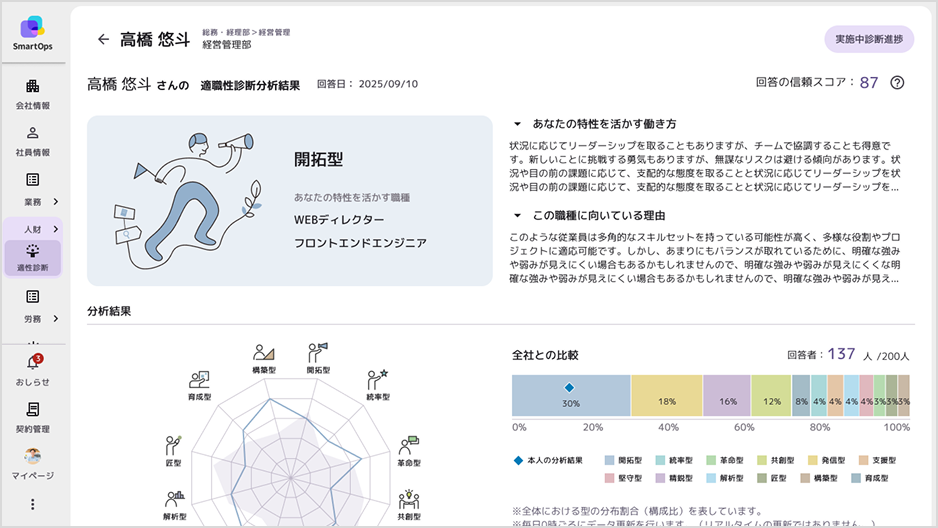Open the three-dot more menu in sidebar
Screen dimensions: 938x528
tap(32, 504)
